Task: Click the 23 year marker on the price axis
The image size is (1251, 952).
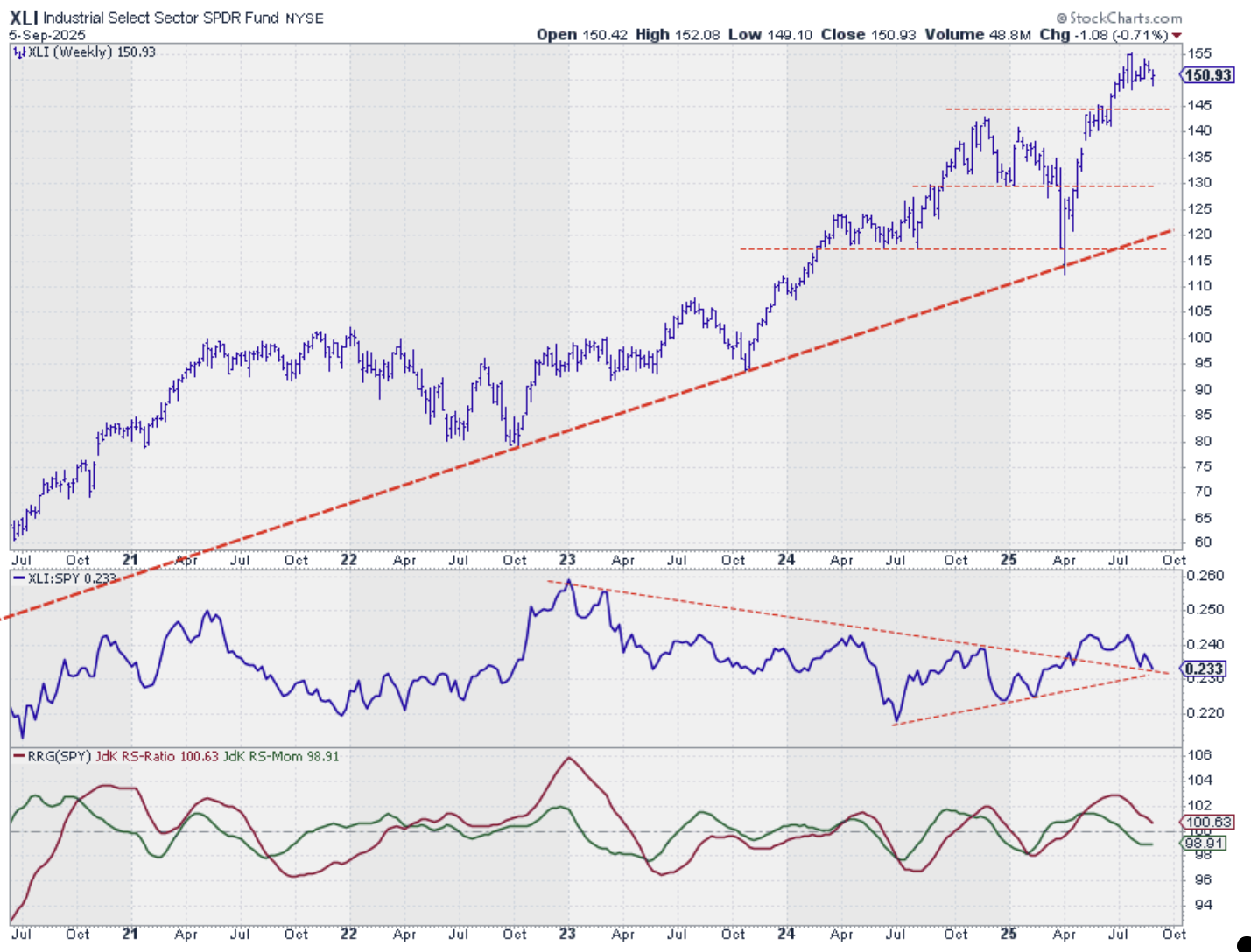Action: (567, 560)
